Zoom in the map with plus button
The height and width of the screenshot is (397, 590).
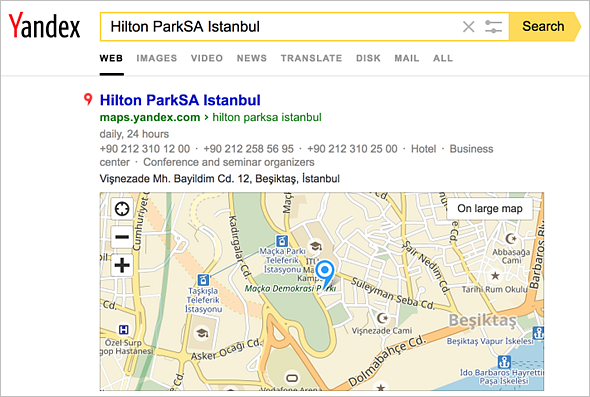tap(122, 265)
